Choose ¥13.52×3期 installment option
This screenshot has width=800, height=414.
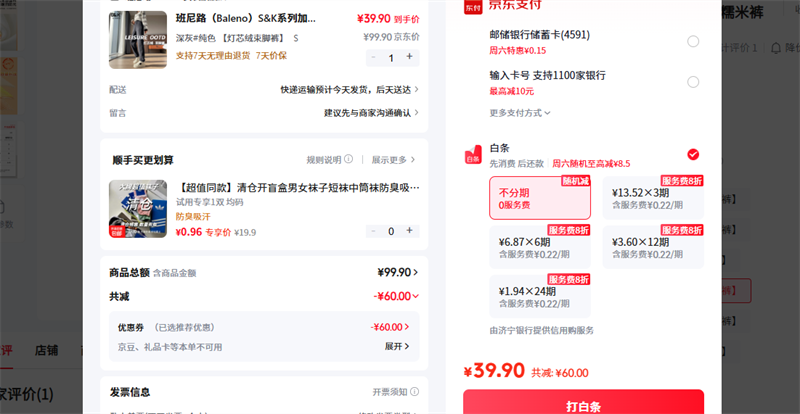pos(653,198)
